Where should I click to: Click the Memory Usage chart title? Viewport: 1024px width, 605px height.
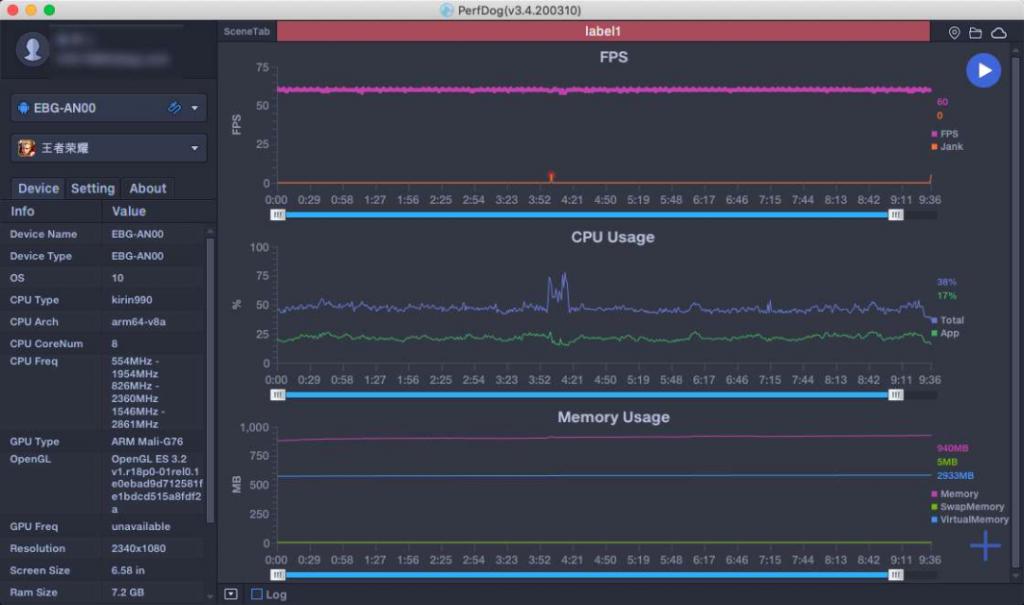613,417
